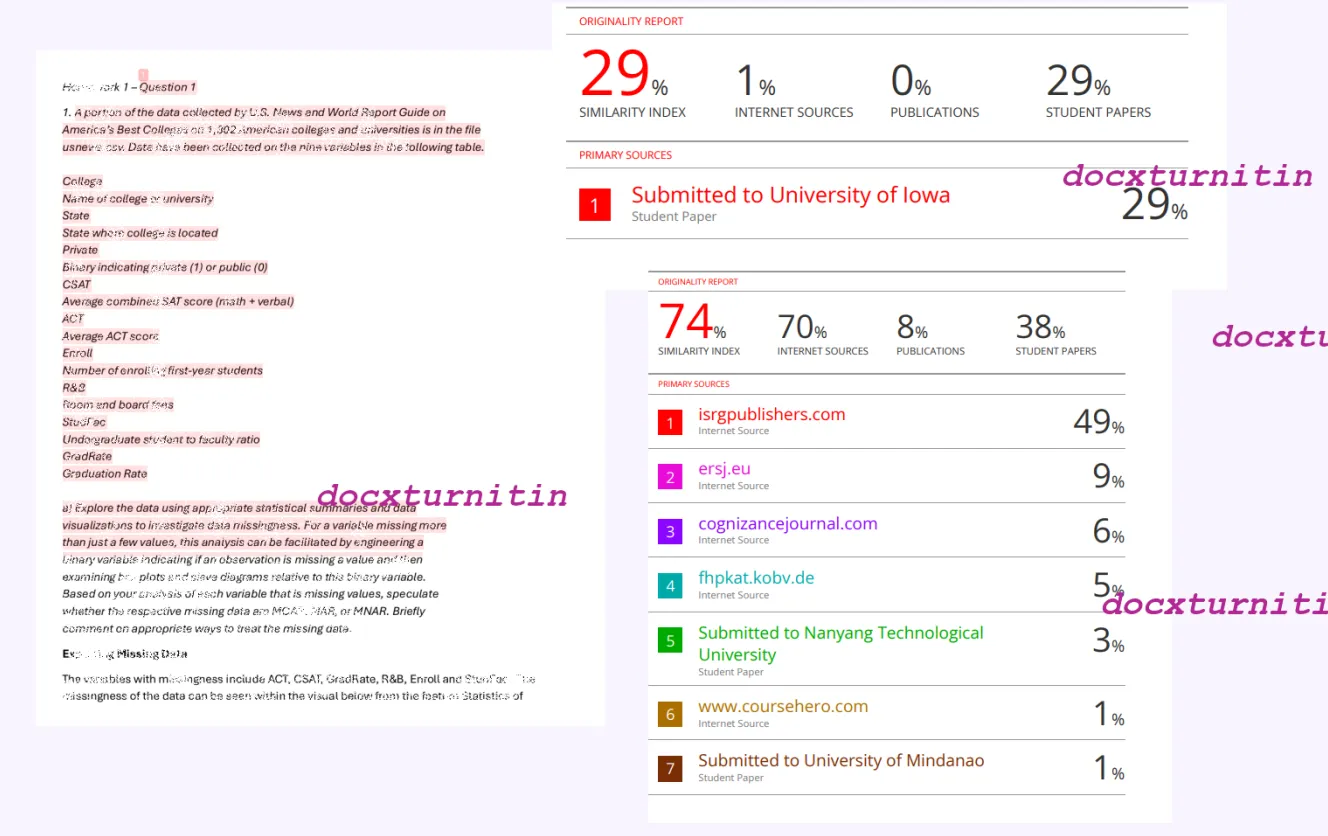The image size is (1328, 836).
Task: Open the cognizancejournal.com source link
Action: click(x=787, y=523)
